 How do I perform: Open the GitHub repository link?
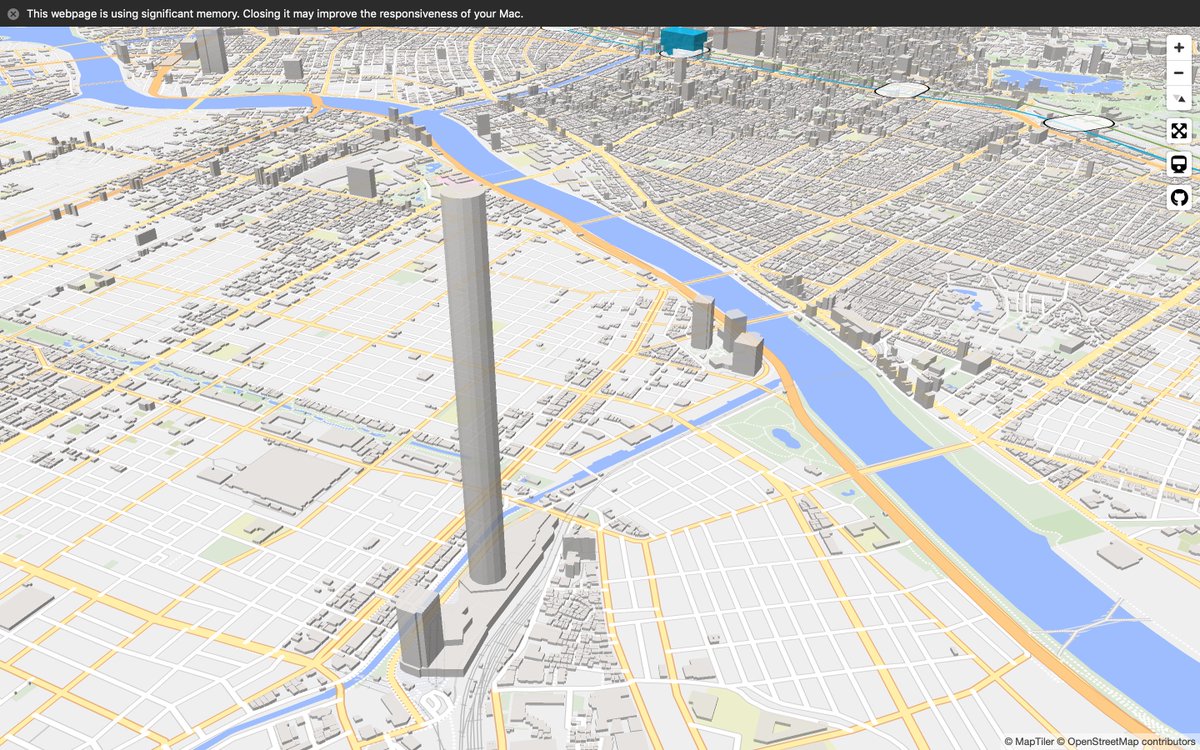click(1179, 197)
